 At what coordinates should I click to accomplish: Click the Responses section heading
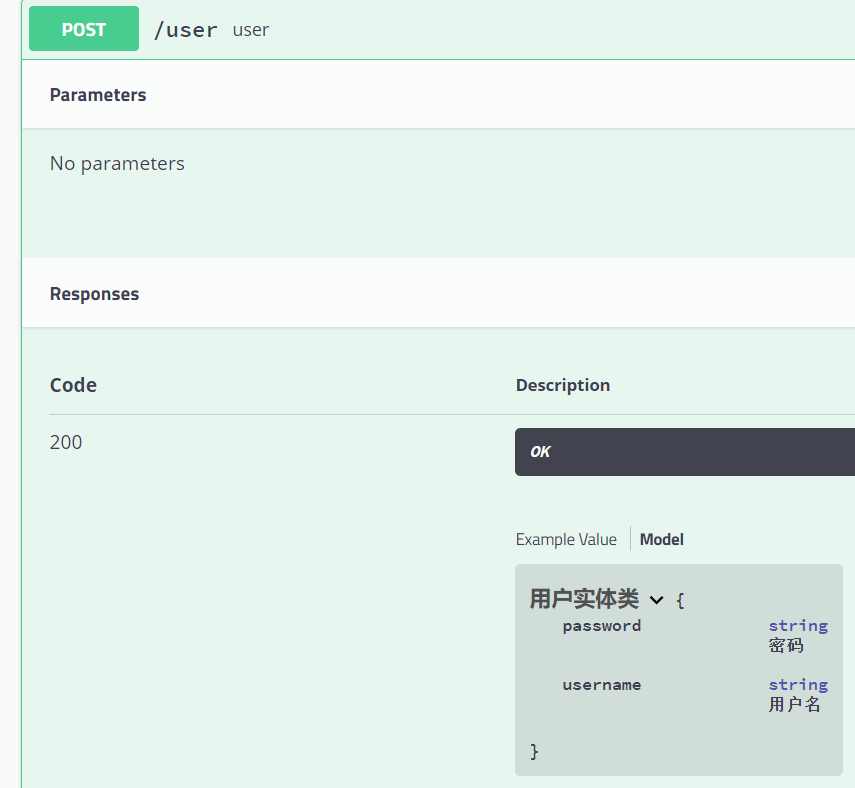point(94,294)
